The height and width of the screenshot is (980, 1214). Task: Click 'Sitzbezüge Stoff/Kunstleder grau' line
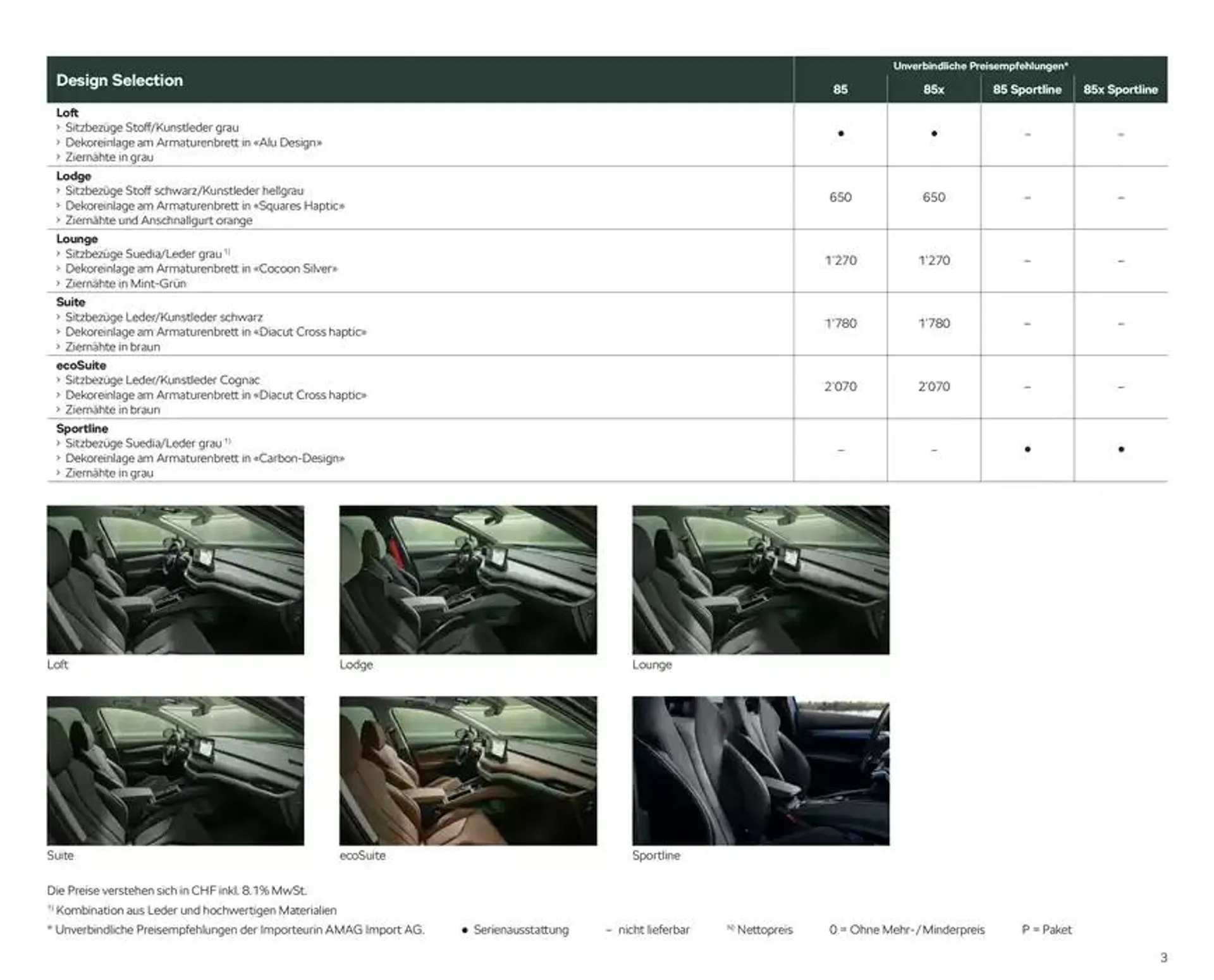(152, 128)
